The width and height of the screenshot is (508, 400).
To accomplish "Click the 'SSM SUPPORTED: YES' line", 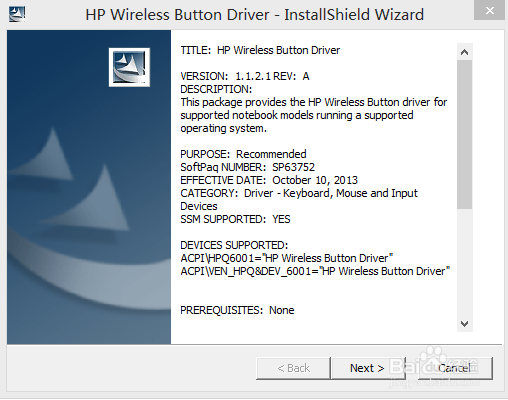I will (235, 219).
